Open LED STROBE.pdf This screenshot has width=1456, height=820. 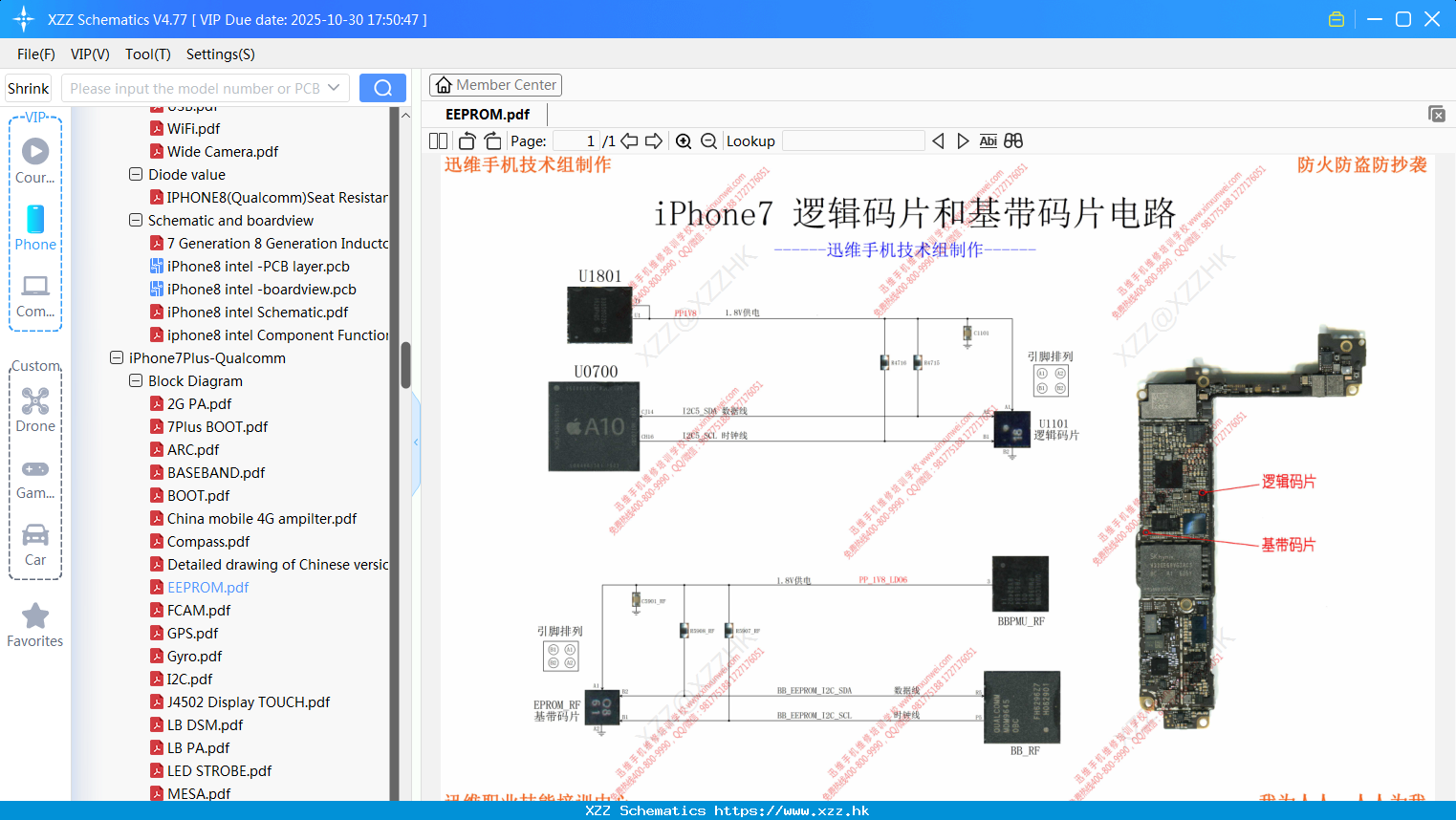click(x=219, y=770)
